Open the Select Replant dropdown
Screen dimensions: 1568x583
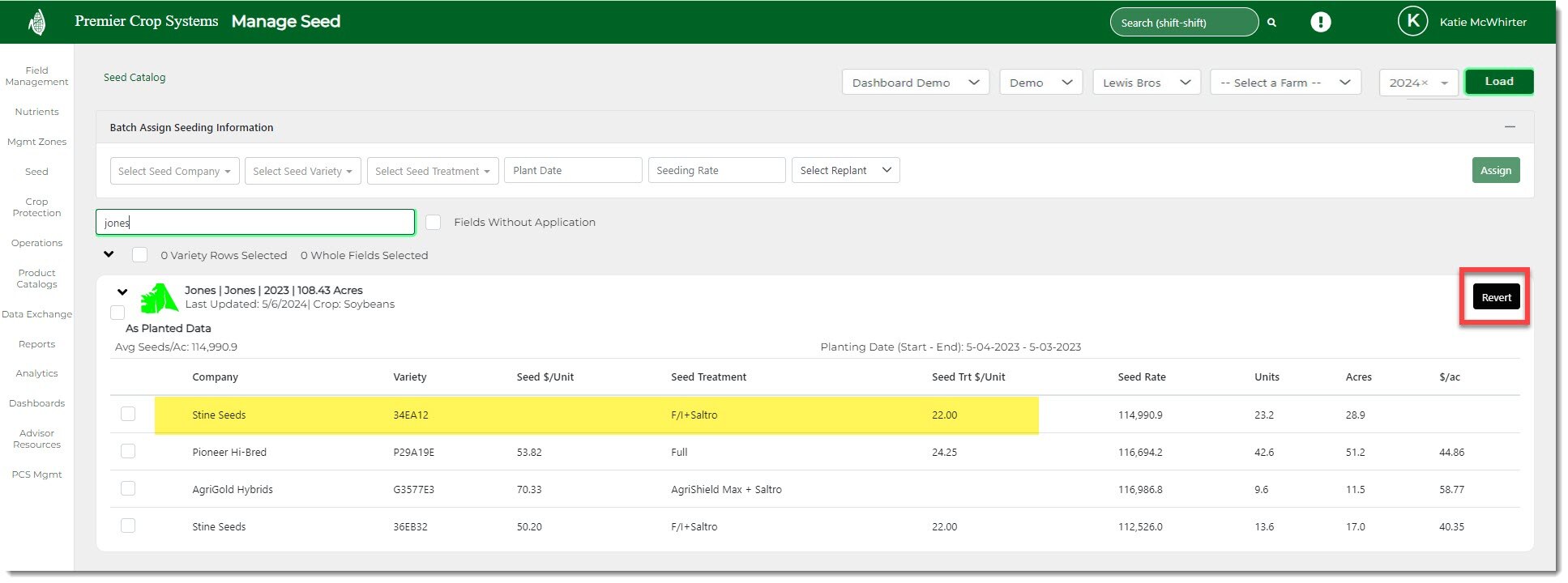click(x=845, y=170)
